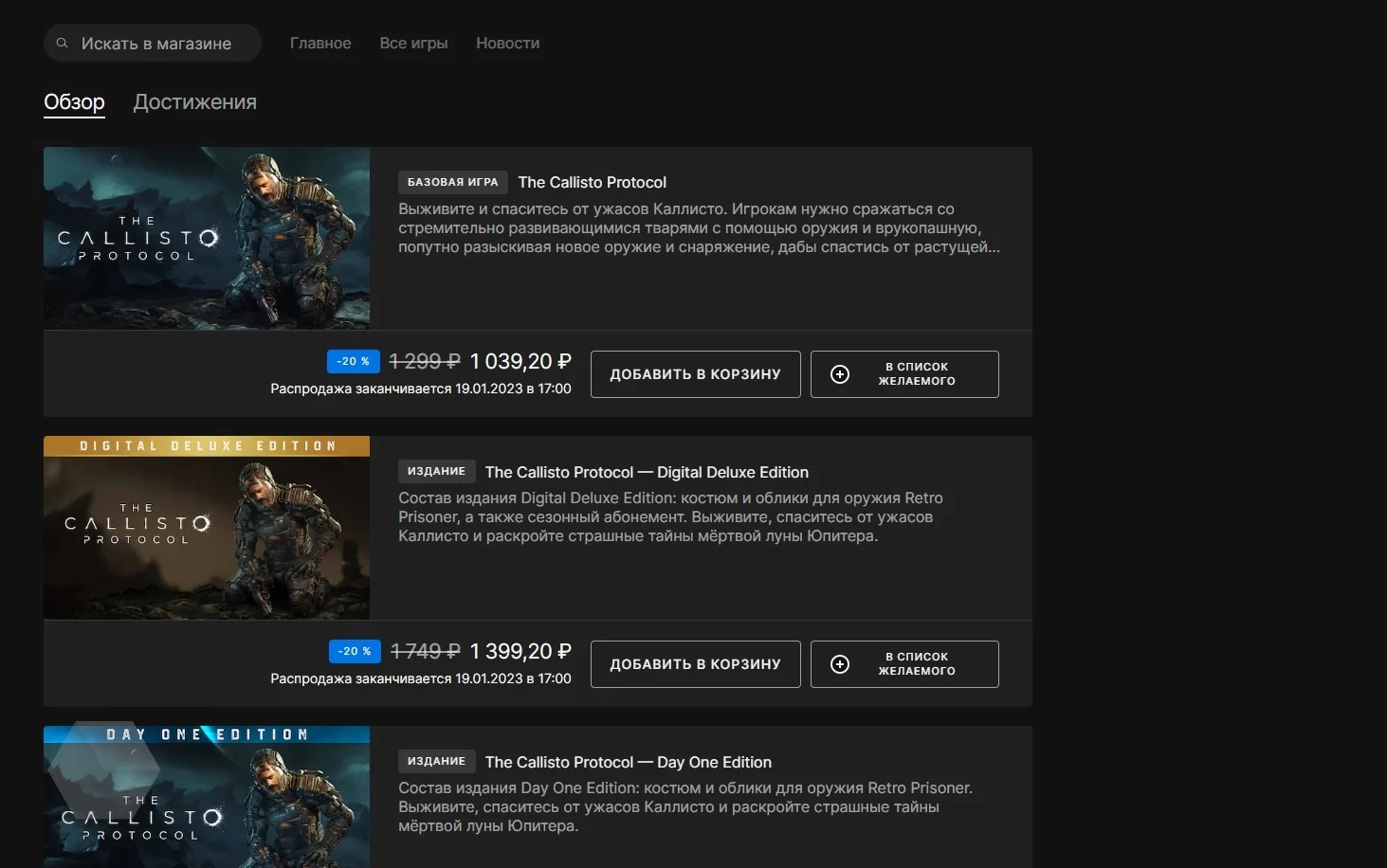Click the Day One Edition cover thumbnail

[207, 797]
